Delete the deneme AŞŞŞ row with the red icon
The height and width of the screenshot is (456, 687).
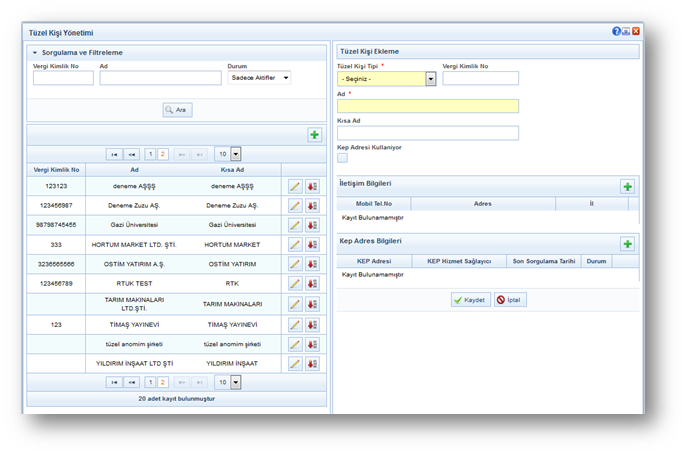tap(312, 187)
